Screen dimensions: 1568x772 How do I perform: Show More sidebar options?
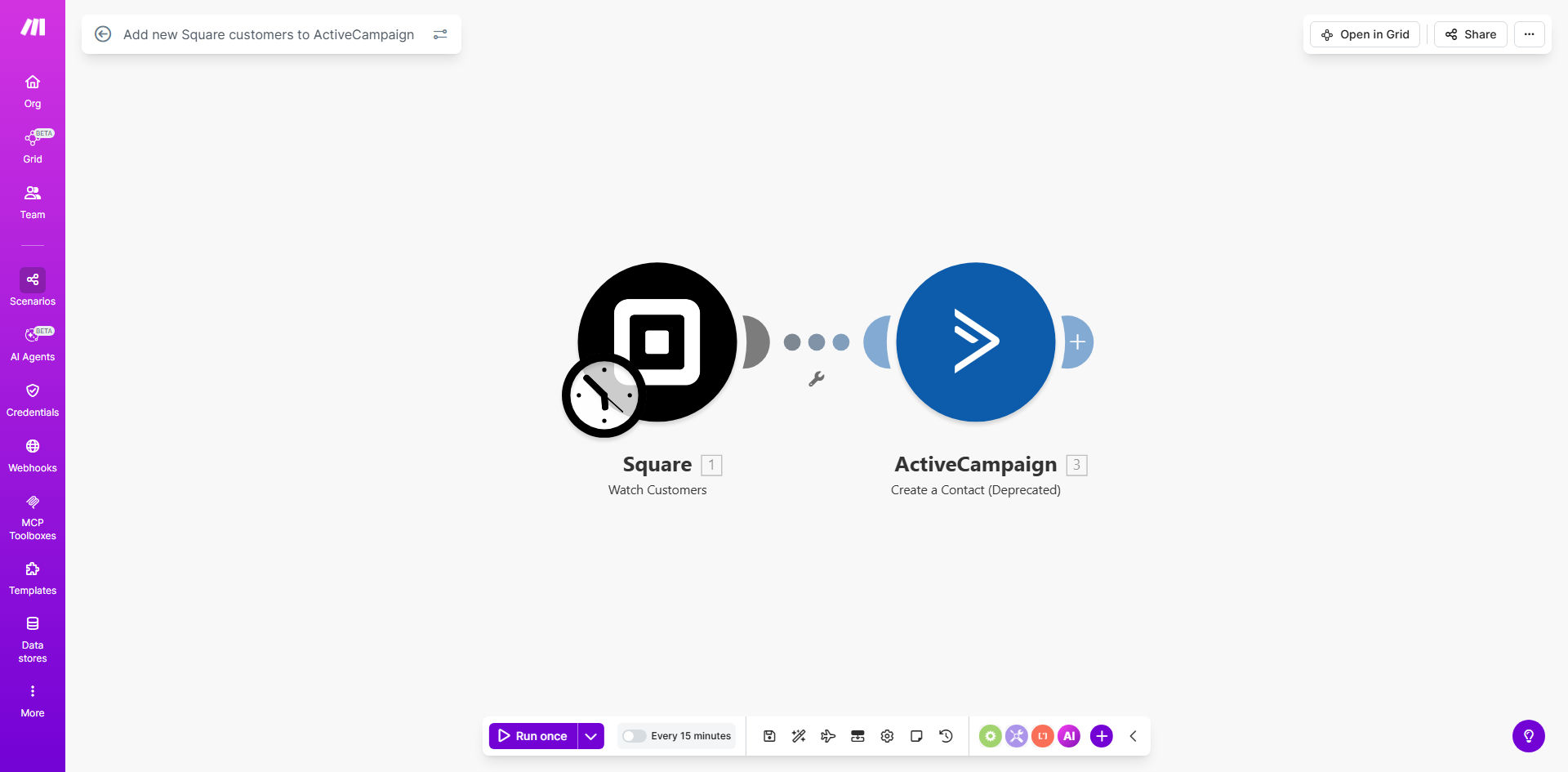tap(33, 701)
